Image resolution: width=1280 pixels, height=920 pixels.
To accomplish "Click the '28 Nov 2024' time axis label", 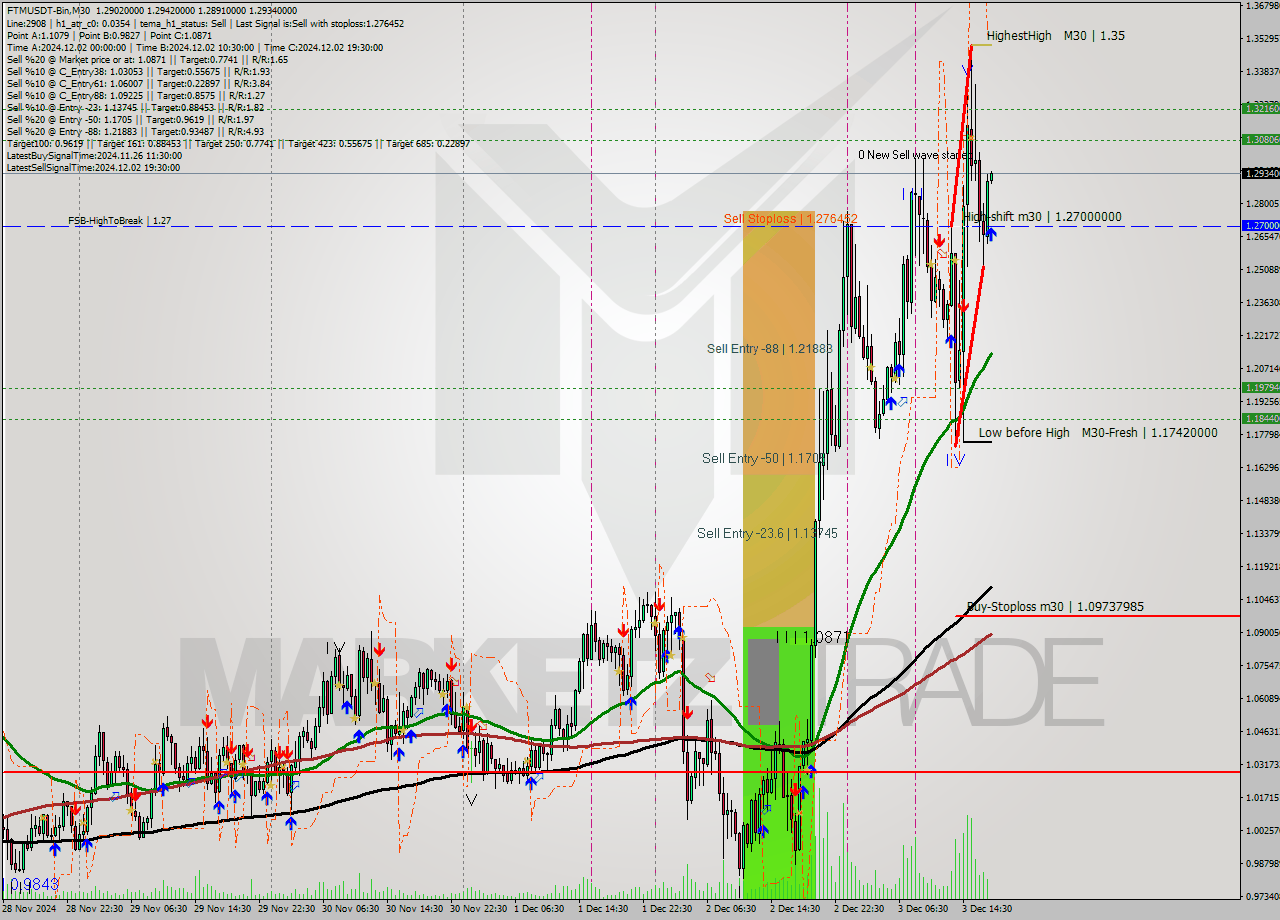I will coord(29,909).
